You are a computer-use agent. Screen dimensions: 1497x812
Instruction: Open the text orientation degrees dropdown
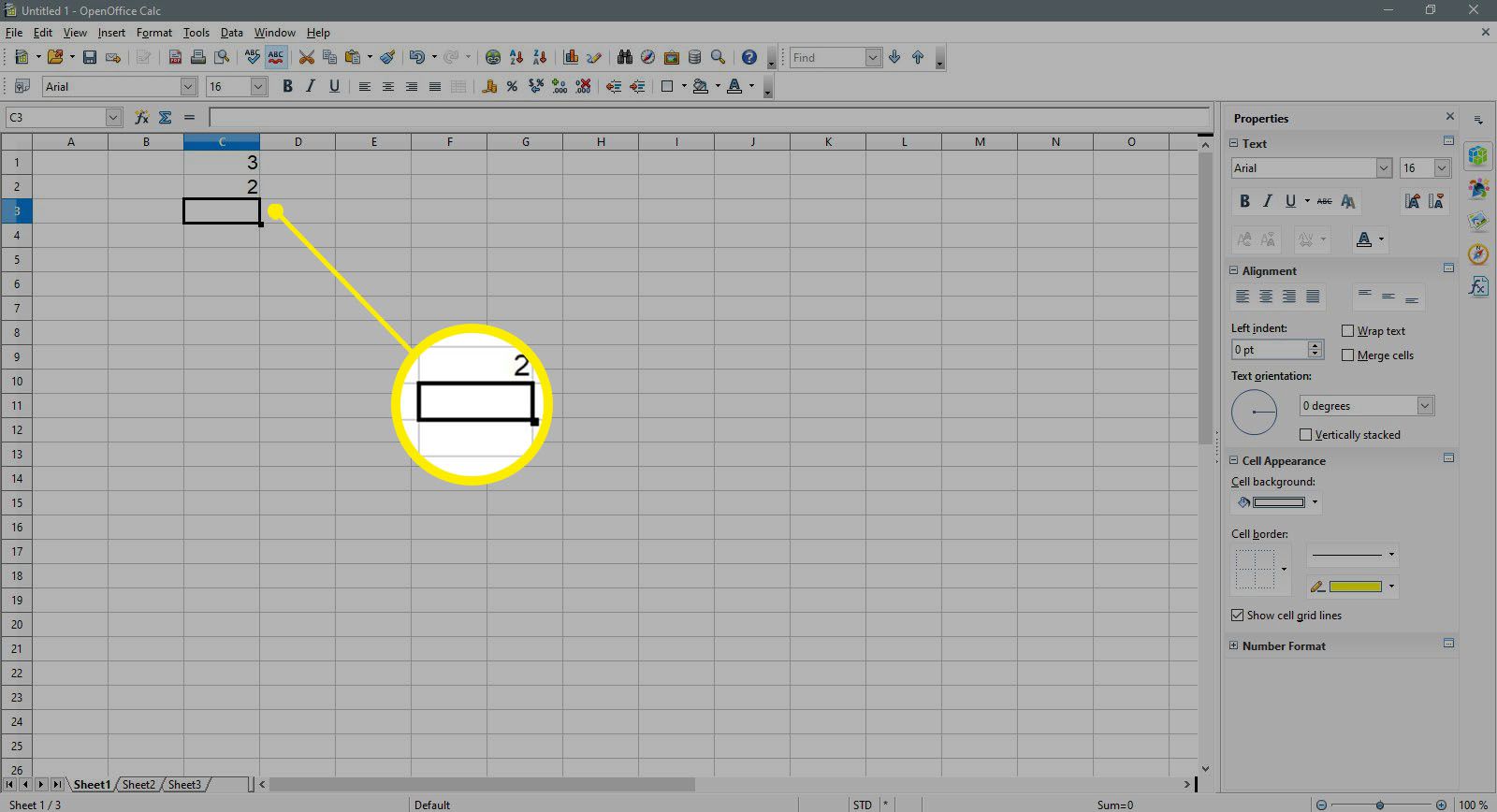1425,406
